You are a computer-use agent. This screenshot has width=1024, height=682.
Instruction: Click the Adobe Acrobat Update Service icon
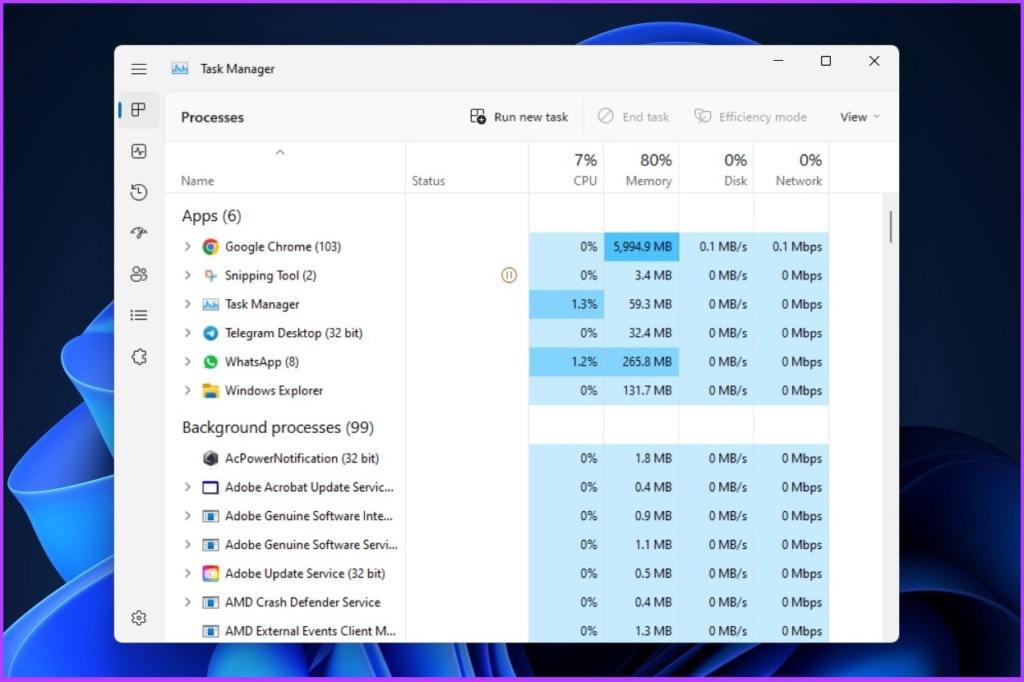point(210,487)
